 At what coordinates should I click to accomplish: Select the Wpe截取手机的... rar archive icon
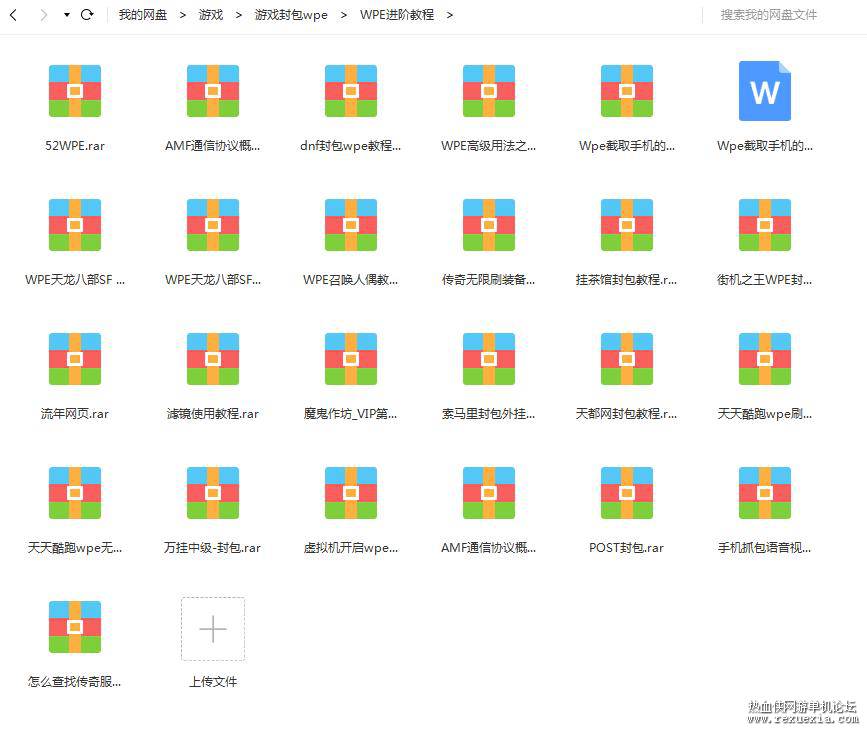627,91
